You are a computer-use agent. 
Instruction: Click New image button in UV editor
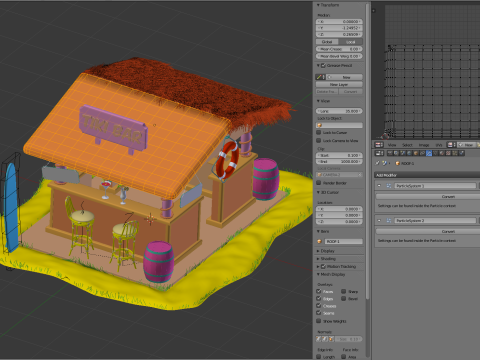pyautogui.click(x=467, y=145)
